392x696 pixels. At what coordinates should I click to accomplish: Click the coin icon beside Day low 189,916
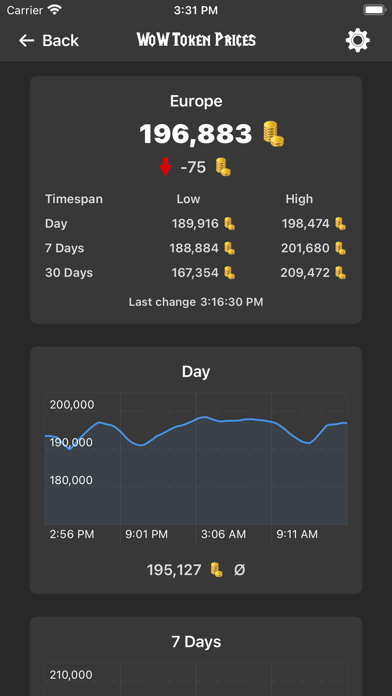point(229,224)
